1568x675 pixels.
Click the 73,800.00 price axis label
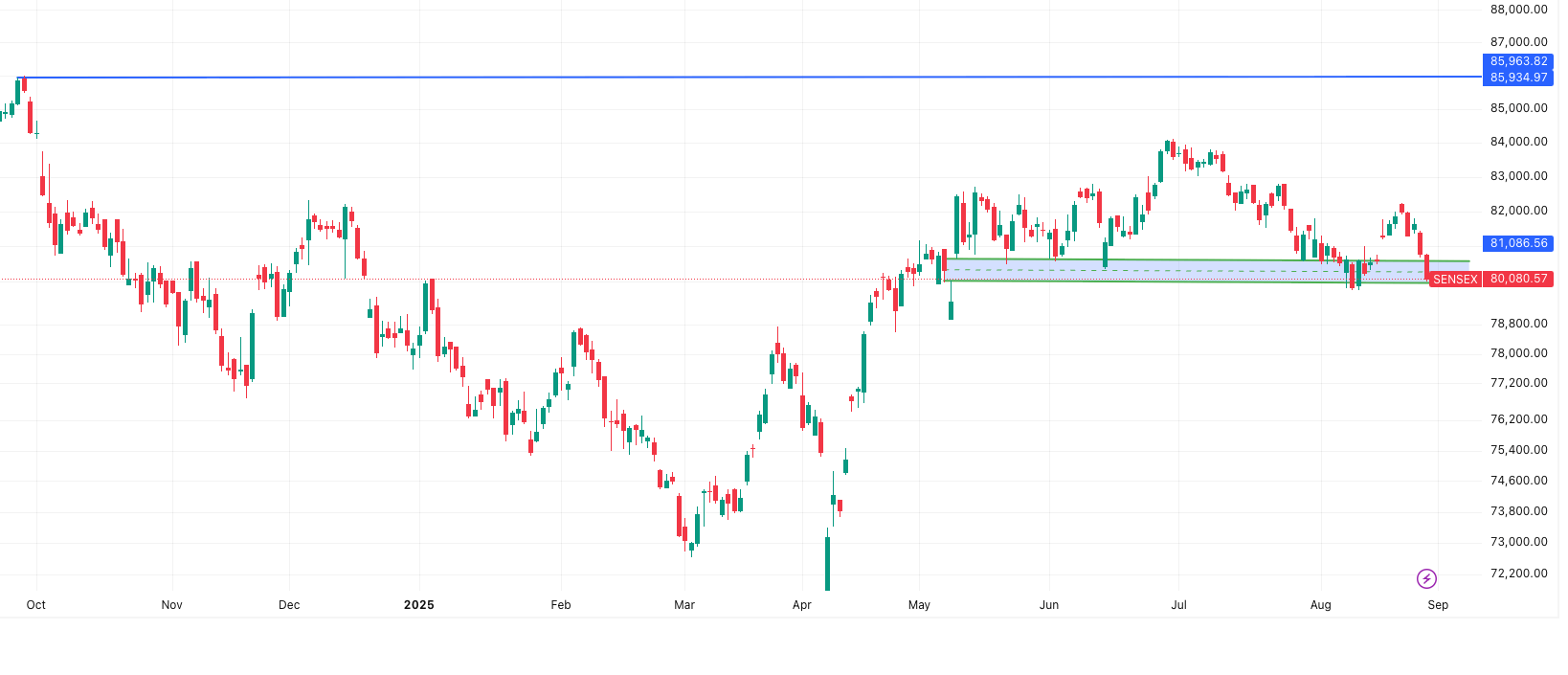click(1518, 511)
